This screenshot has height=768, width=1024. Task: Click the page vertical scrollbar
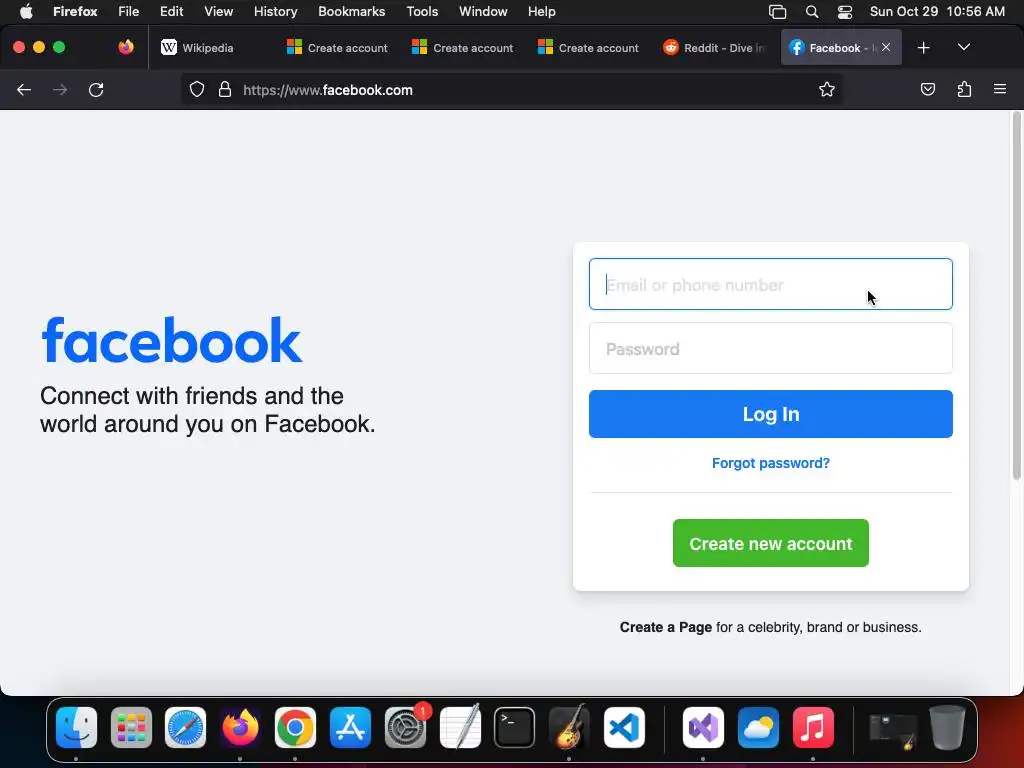(x=1016, y=297)
